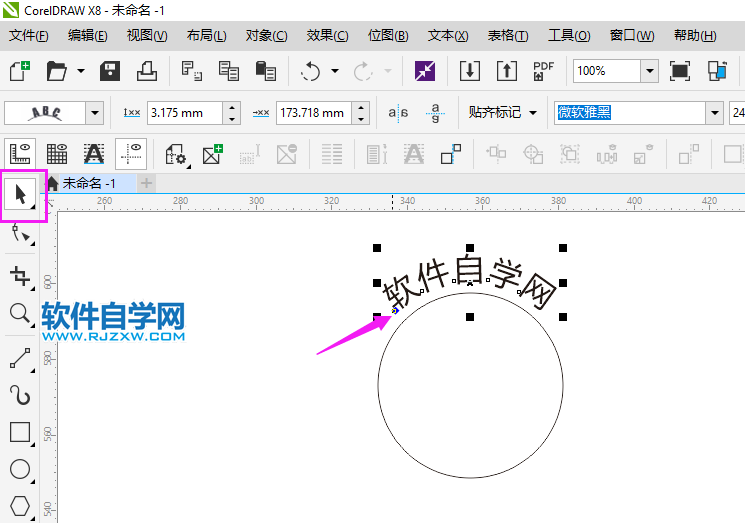The width and height of the screenshot is (745, 523).
Task: Open the zoom level dropdown arrow
Action: coord(649,71)
